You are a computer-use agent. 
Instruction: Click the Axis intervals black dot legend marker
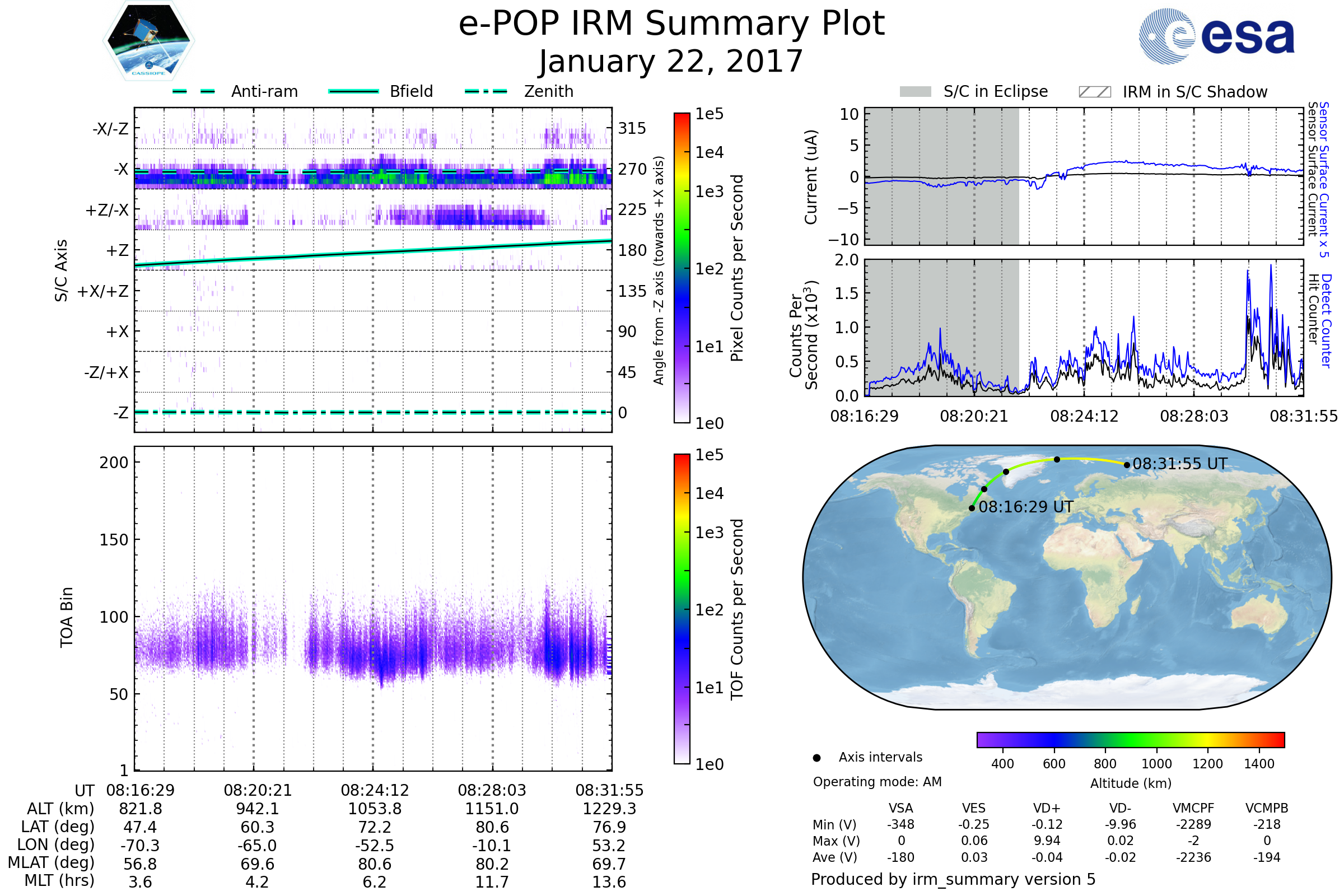click(x=816, y=758)
